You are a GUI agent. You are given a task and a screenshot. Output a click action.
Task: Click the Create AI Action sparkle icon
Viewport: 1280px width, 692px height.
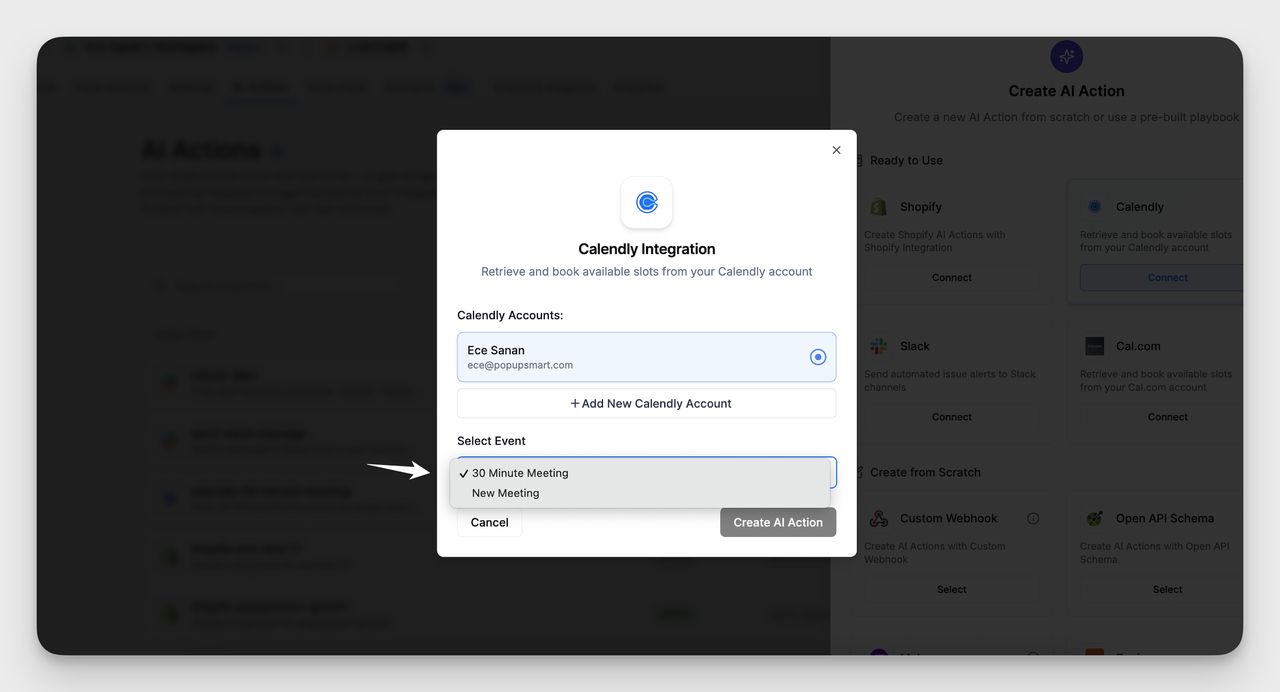tap(1066, 56)
